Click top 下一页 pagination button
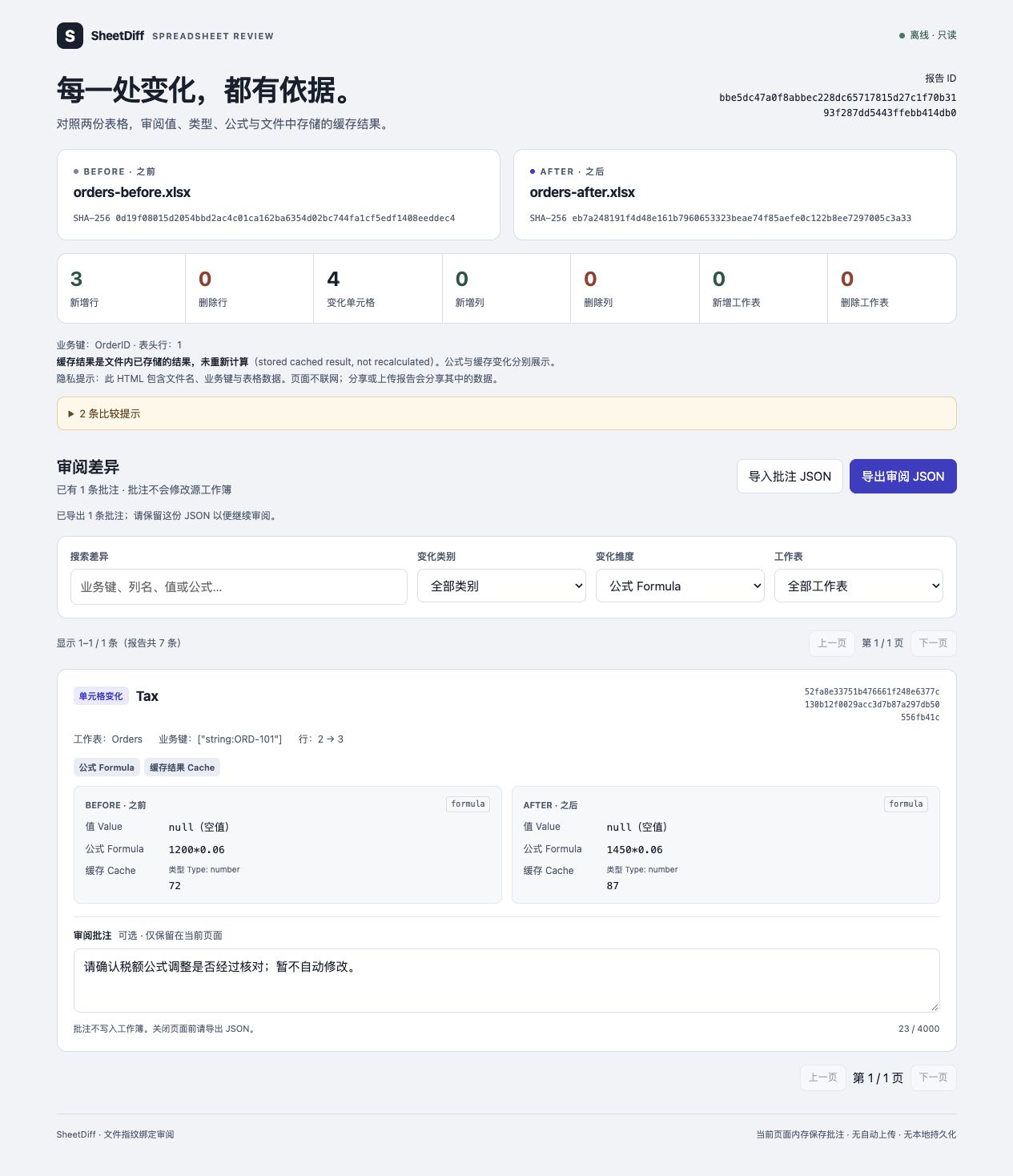 (x=933, y=643)
